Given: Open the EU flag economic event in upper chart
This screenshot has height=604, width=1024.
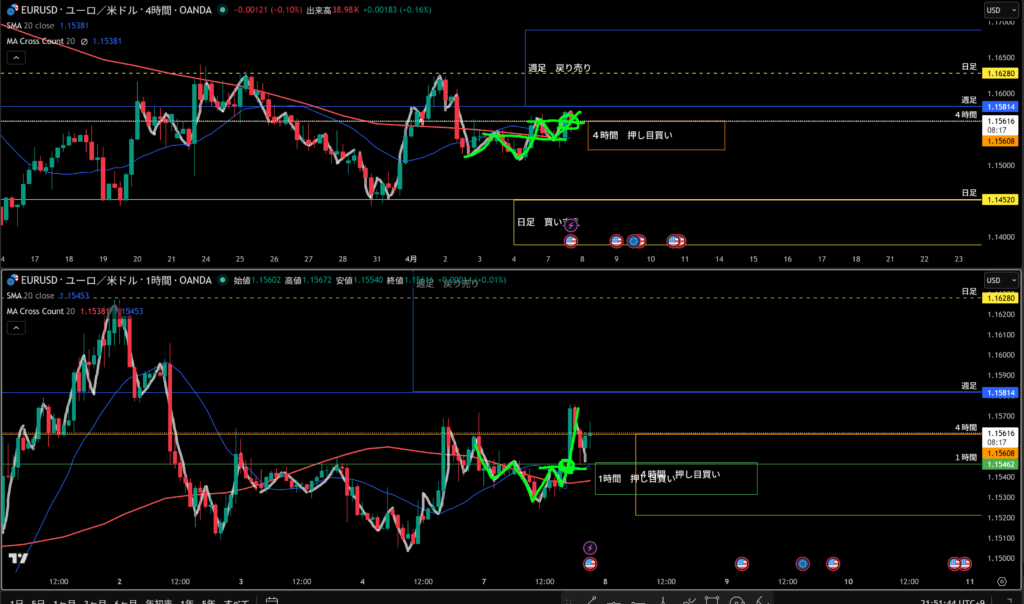Looking at the screenshot, I should 633,241.
